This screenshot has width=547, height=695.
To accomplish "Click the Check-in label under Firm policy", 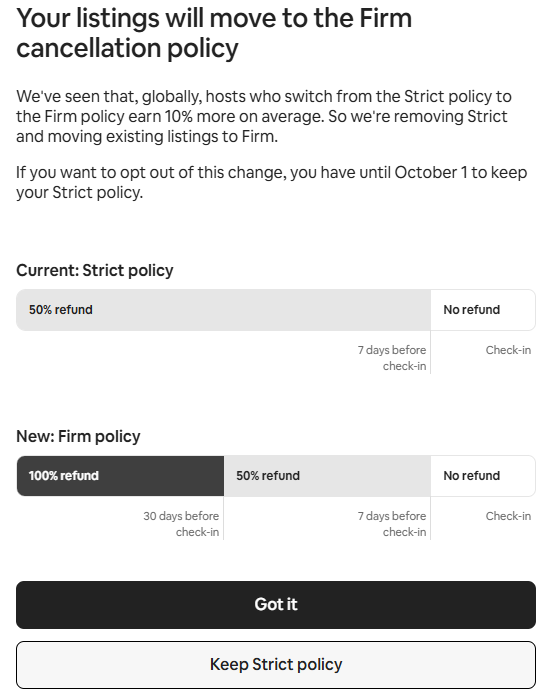I will pyautogui.click(x=508, y=516).
